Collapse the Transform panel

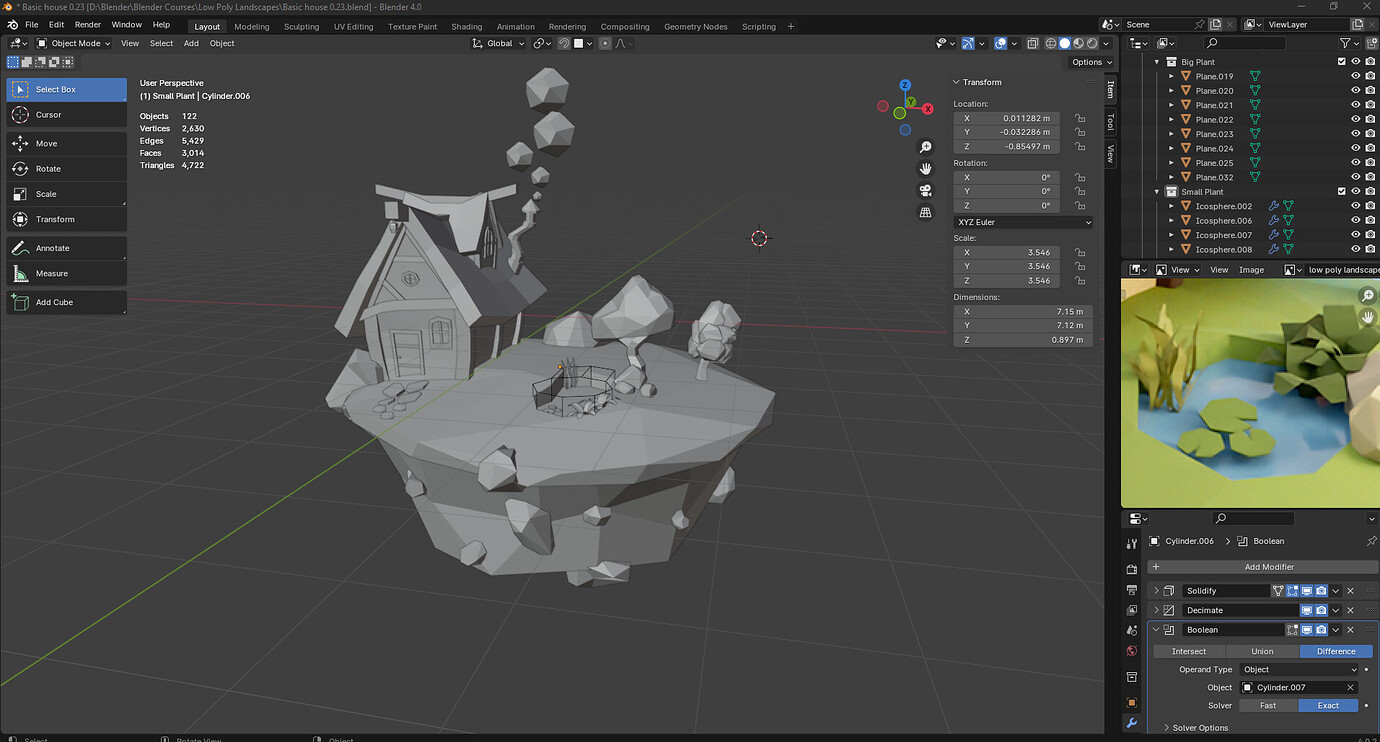[956, 82]
